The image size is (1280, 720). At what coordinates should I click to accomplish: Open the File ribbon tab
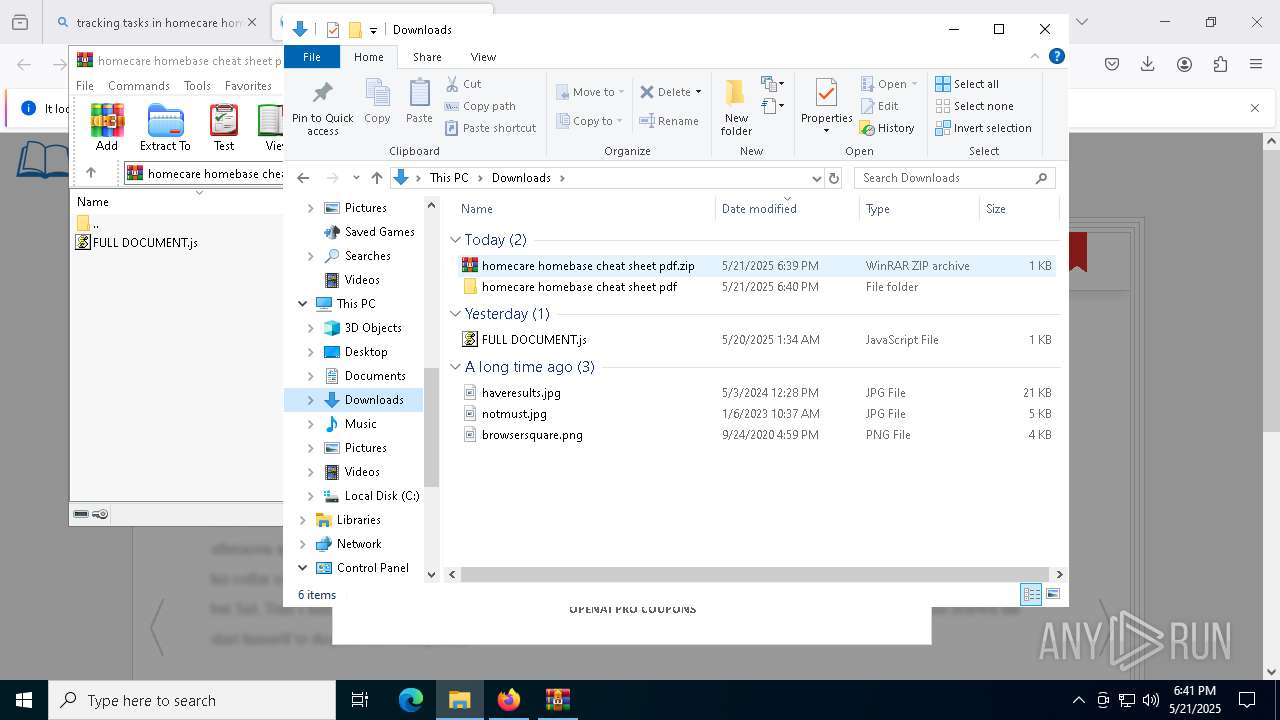[x=312, y=57]
